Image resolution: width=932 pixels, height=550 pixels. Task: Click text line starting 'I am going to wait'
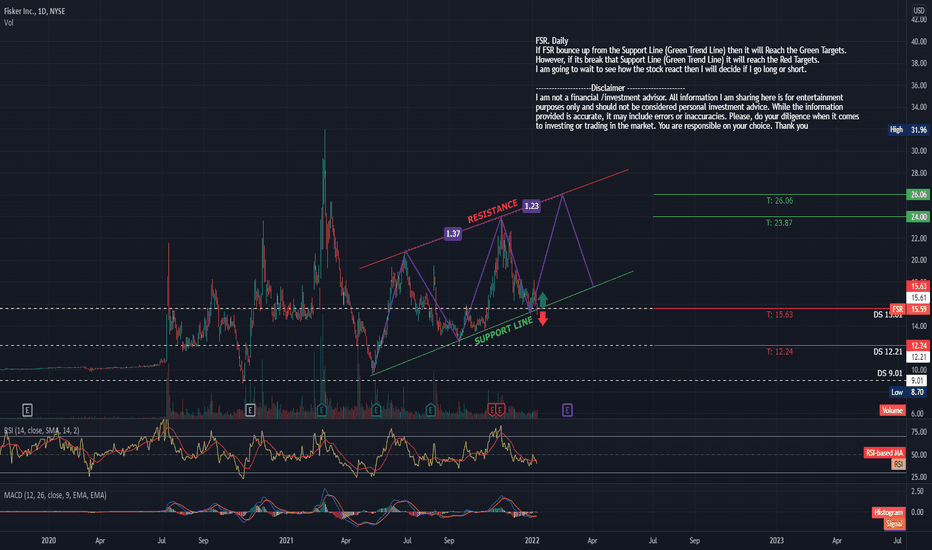(670, 70)
